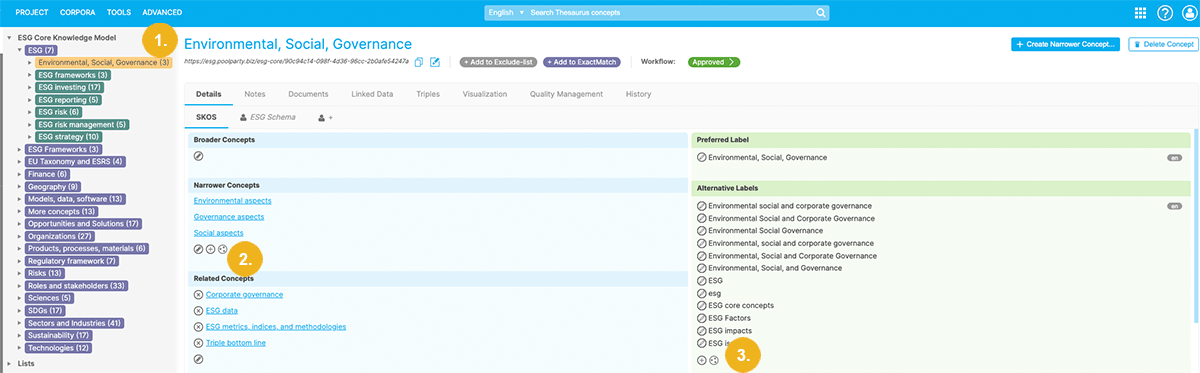
Task: Click Add to Exclude-list button
Action: [498, 62]
